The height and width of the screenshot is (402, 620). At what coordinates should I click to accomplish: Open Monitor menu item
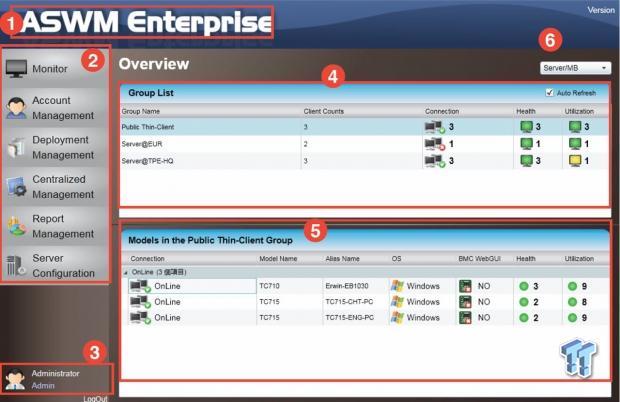(x=55, y=69)
